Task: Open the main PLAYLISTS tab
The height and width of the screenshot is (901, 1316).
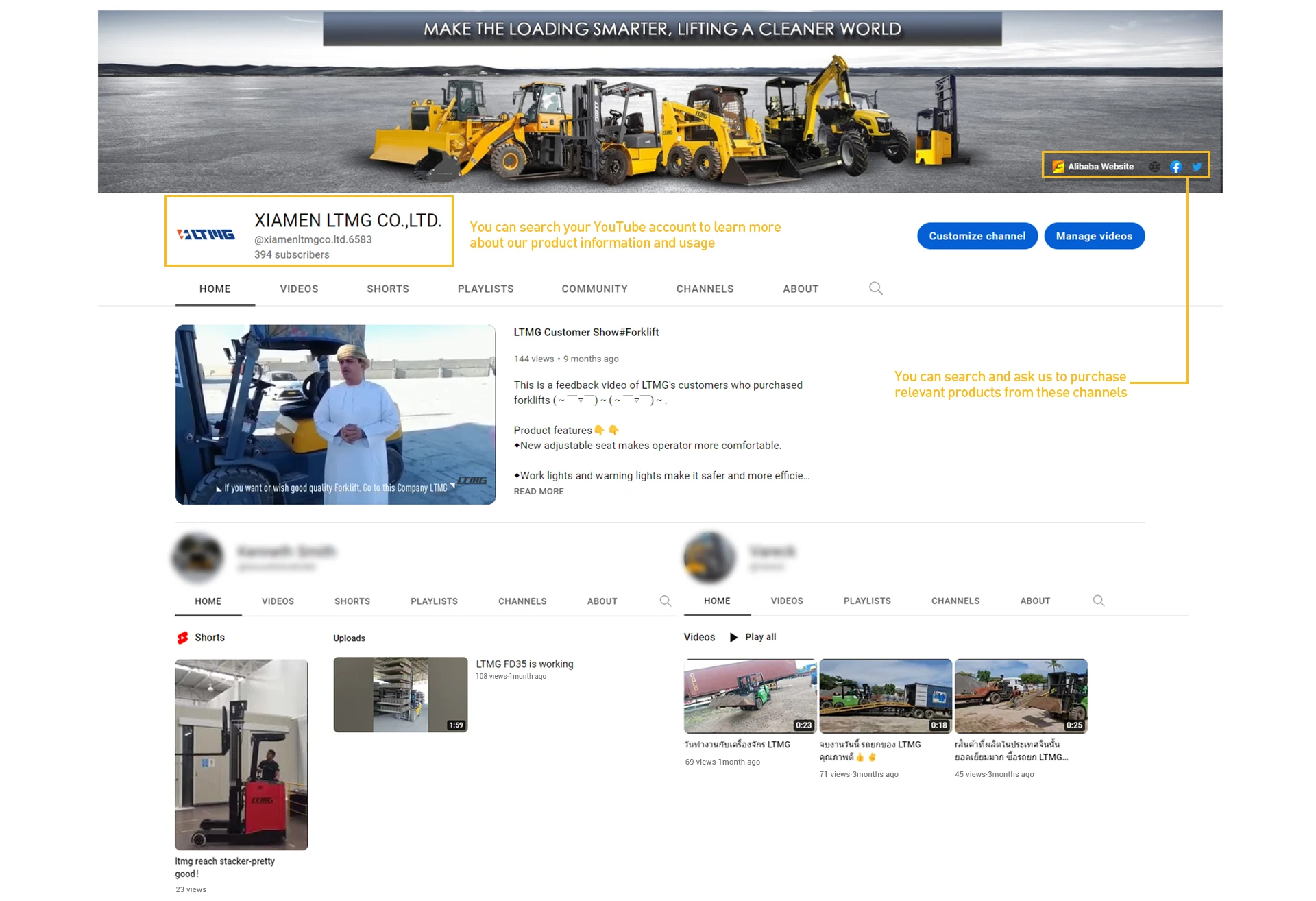Action: (485, 289)
